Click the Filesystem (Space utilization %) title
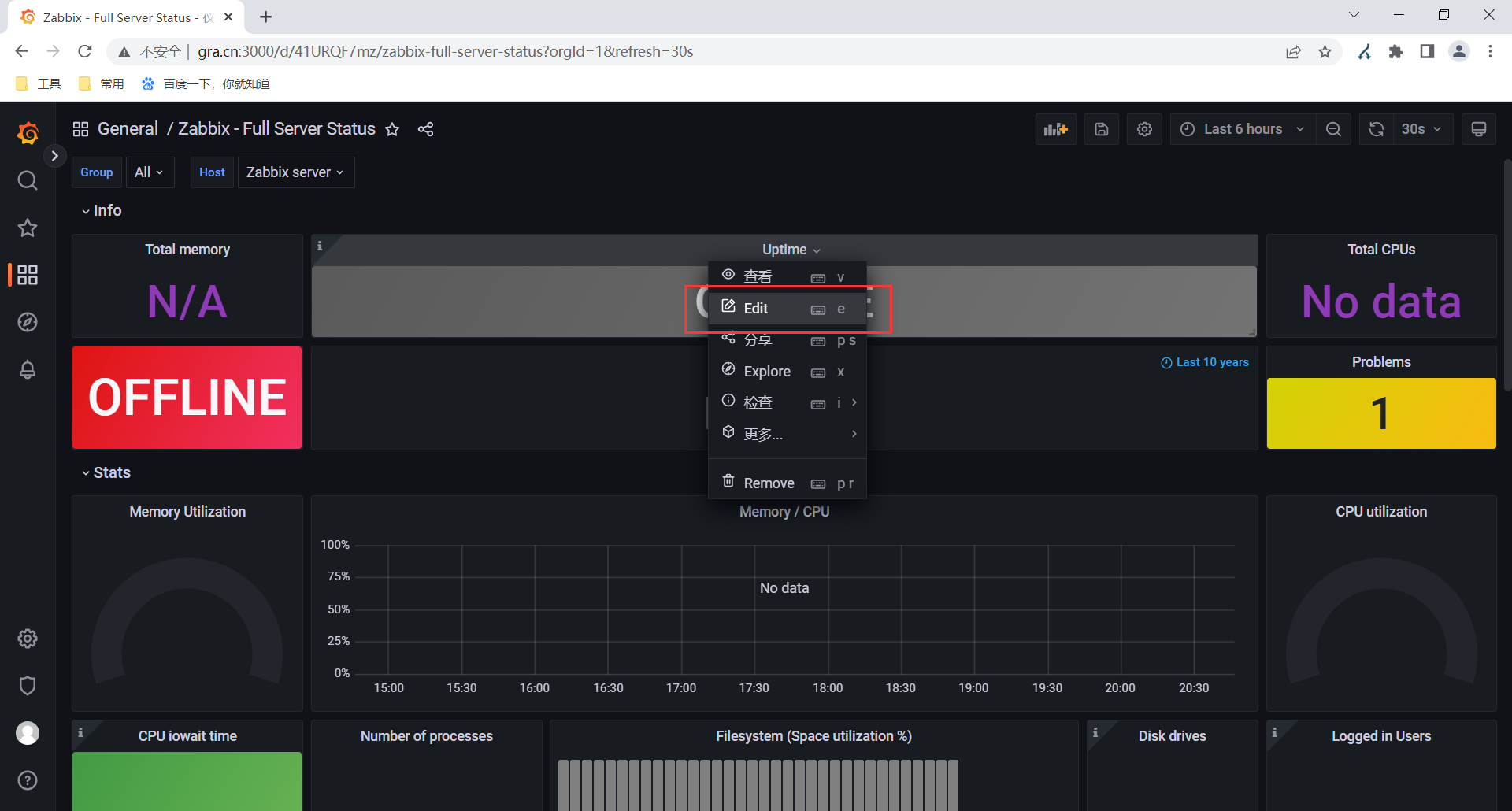 (x=813, y=736)
